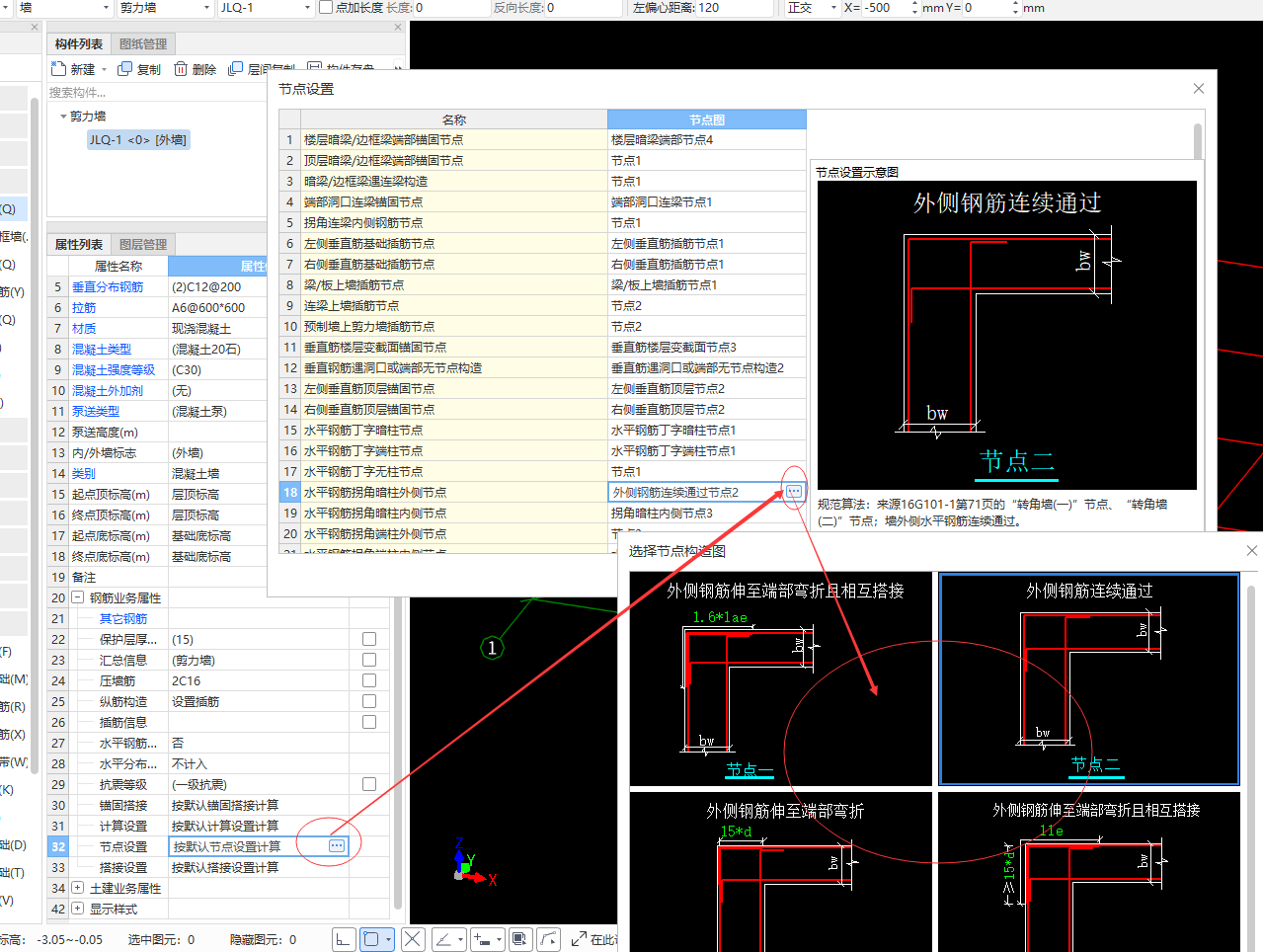Click scrollbar of the 属性列表 panel
This screenshot has height=952, width=1263.
point(398,751)
